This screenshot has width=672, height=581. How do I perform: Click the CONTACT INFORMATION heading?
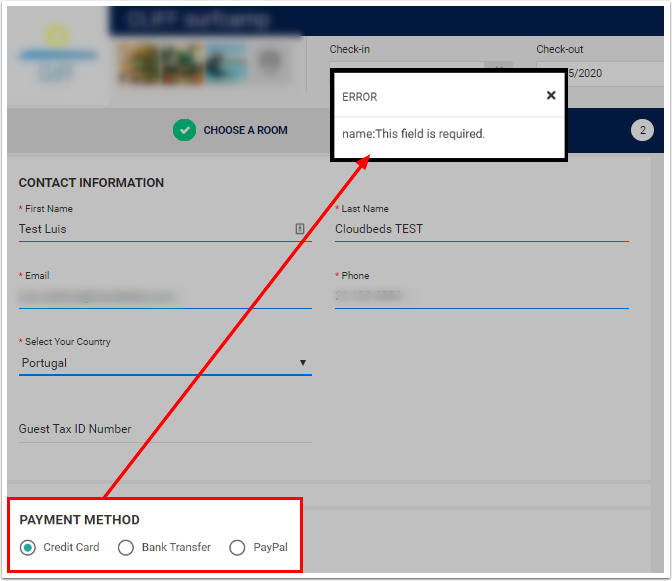point(91,183)
